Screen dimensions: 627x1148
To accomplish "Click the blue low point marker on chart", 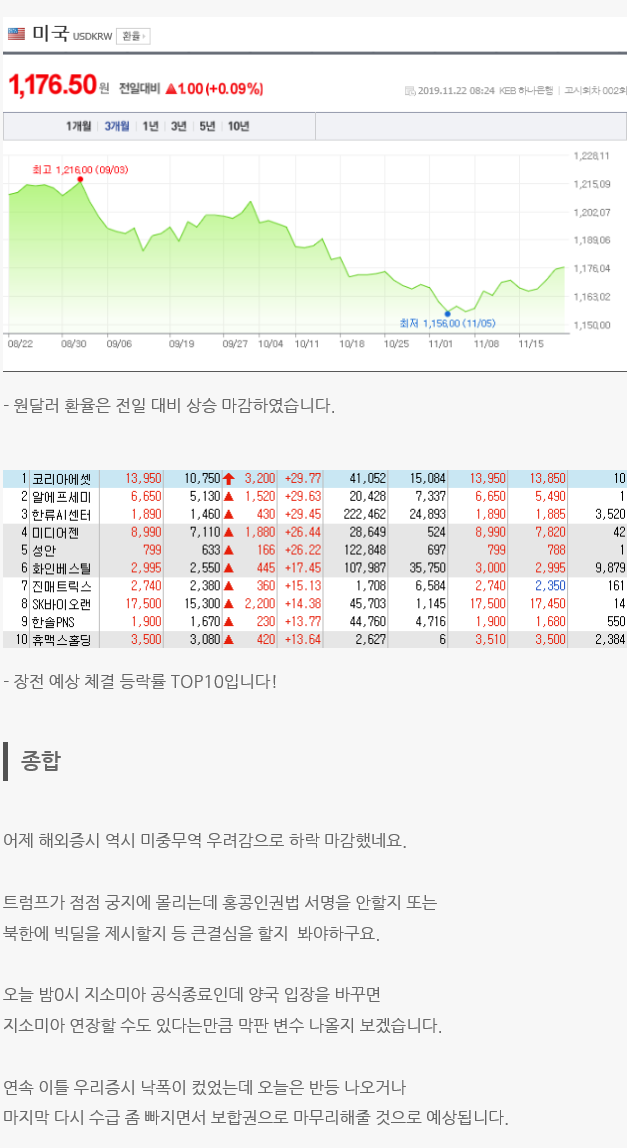I will pyautogui.click(x=447, y=313).
